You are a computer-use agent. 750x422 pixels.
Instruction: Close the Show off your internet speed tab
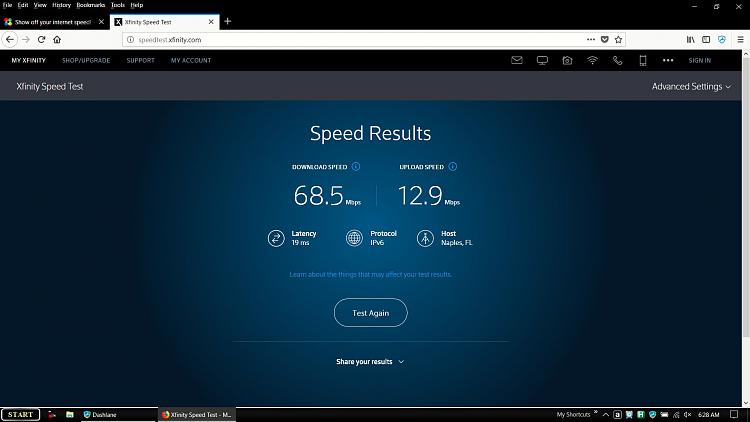pyautogui.click(x=101, y=22)
